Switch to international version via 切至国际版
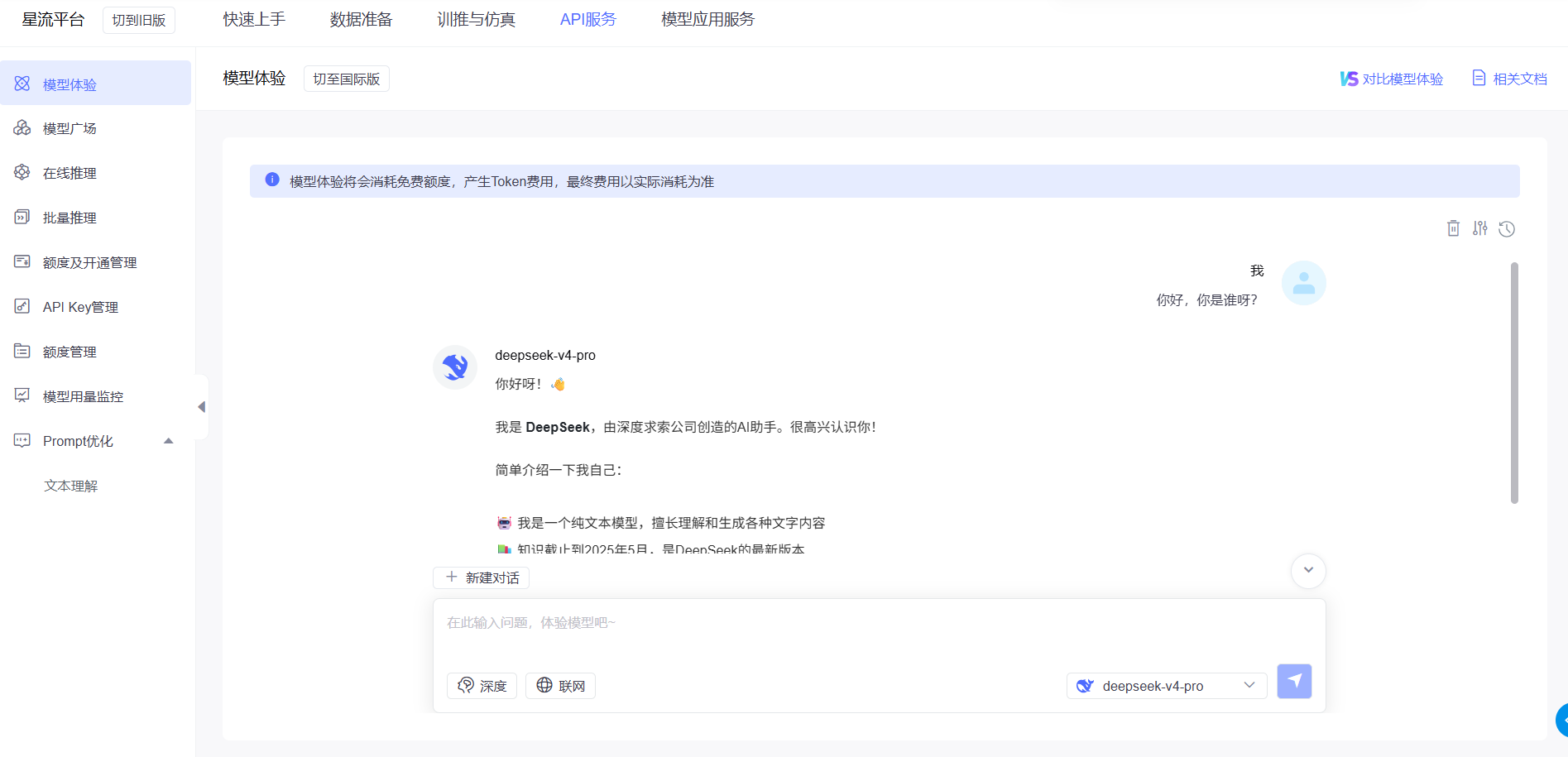The width and height of the screenshot is (1568, 757). click(346, 79)
